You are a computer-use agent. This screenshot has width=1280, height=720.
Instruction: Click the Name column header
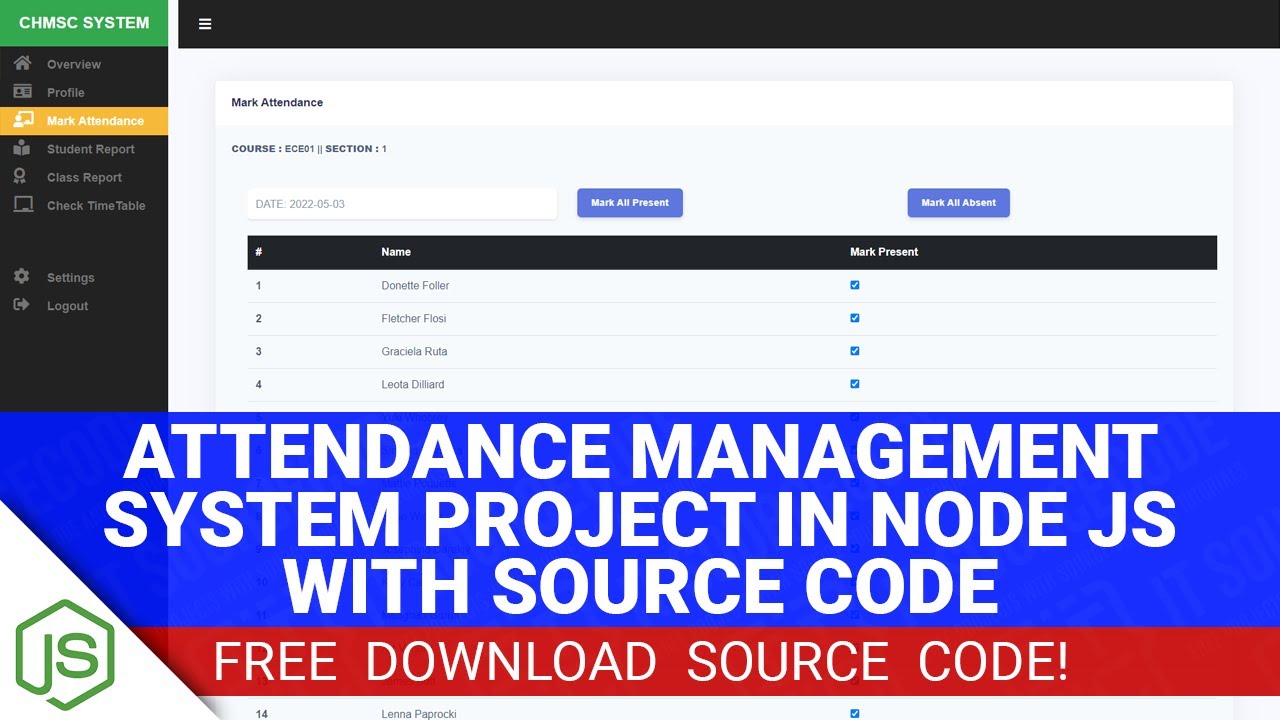[x=396, y=252]
